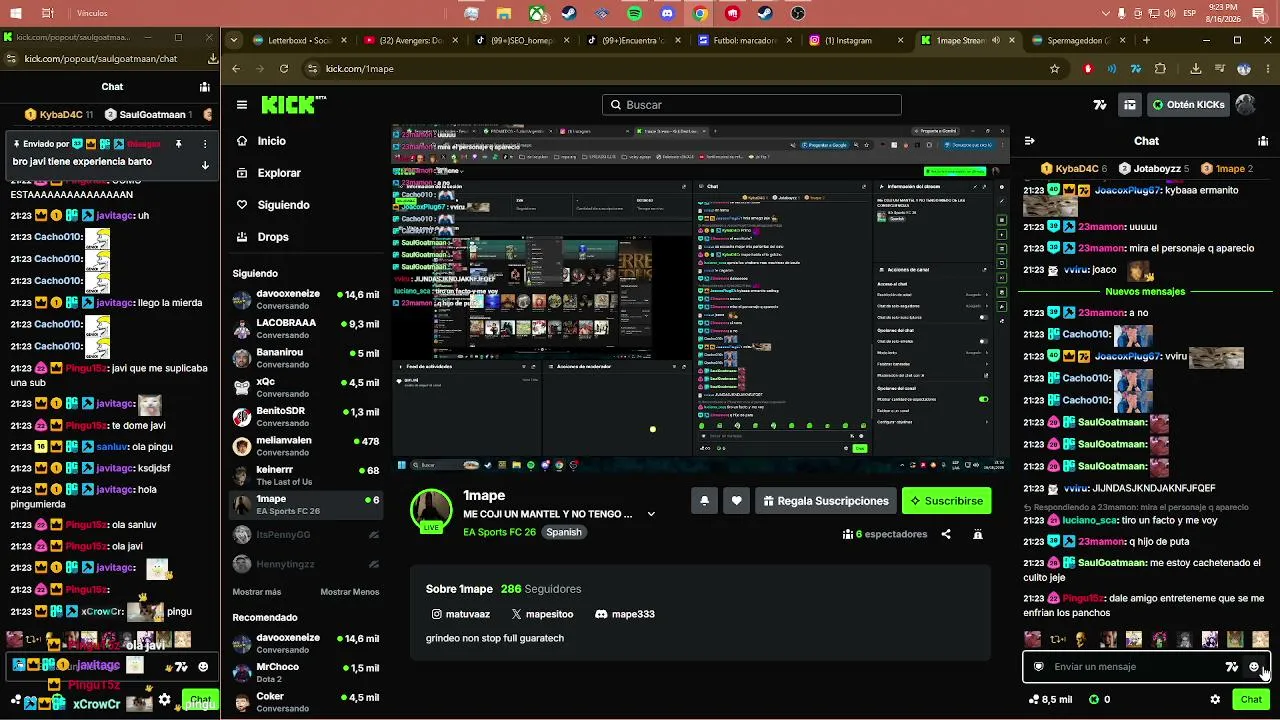The width and height of the screenshot is (1280, 720).
Task: Open the 7TV icon in Kick header
Action: [1100, 105]
